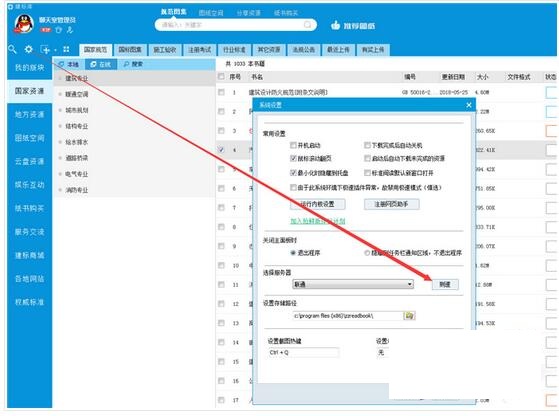Click the magnifier search icon in toolbar
Viewport: 559px width, 416px height.
tap(12, 49)
